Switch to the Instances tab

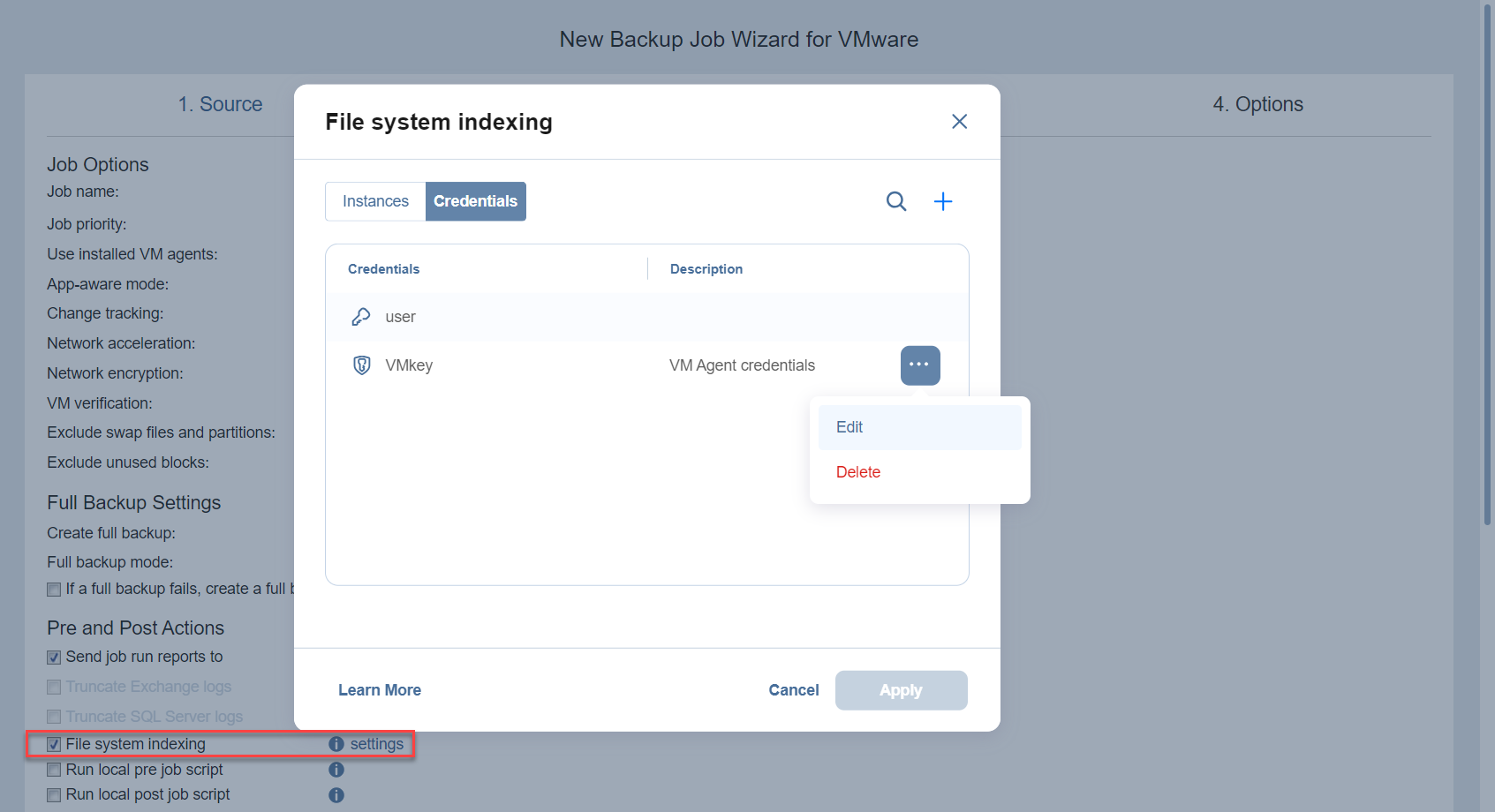tap(375, 201)
